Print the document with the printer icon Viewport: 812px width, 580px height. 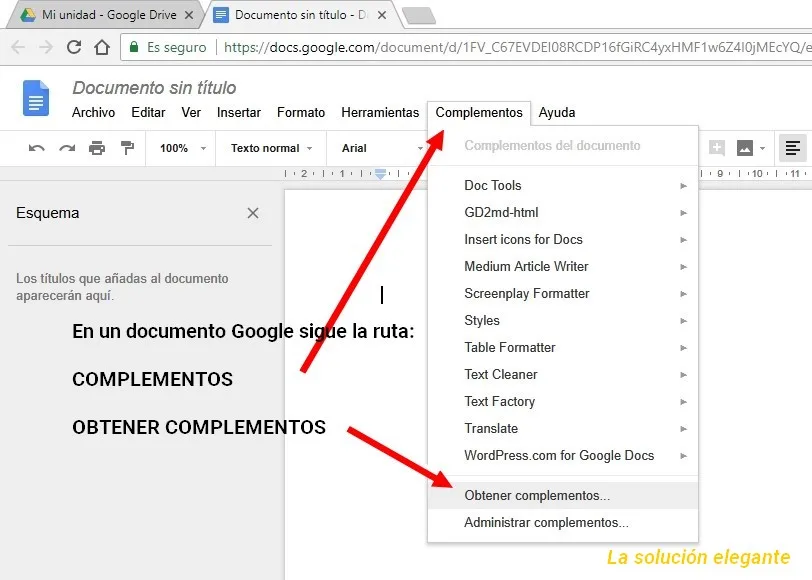(x=97, y=148)
